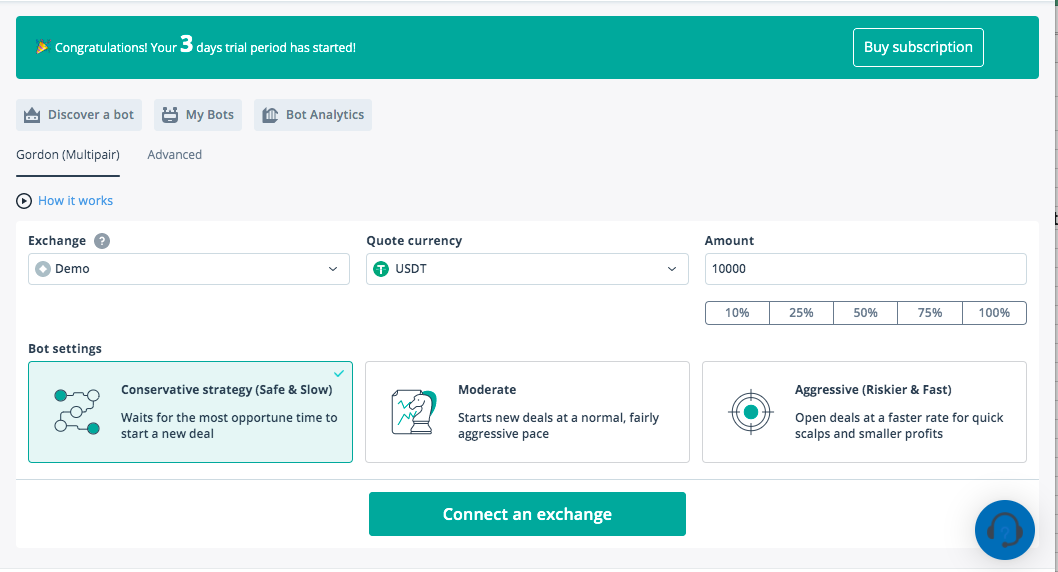
Task: Click the Aggressive crosshair target icon
Action: pyautogui.click(x=750, y=412)
